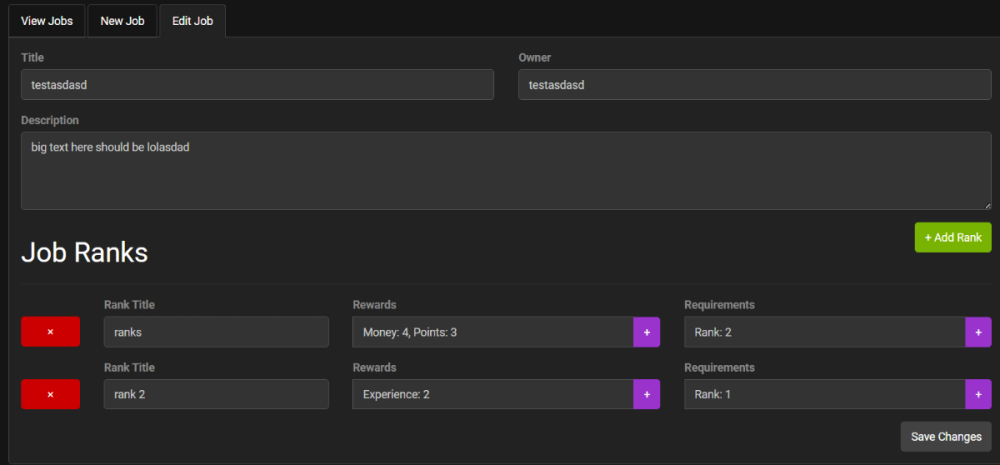Add requirement to 'ranks' row plus button
Image resolution: width=1000 pixels, height=465 pixels.
(x=978, y=332)
